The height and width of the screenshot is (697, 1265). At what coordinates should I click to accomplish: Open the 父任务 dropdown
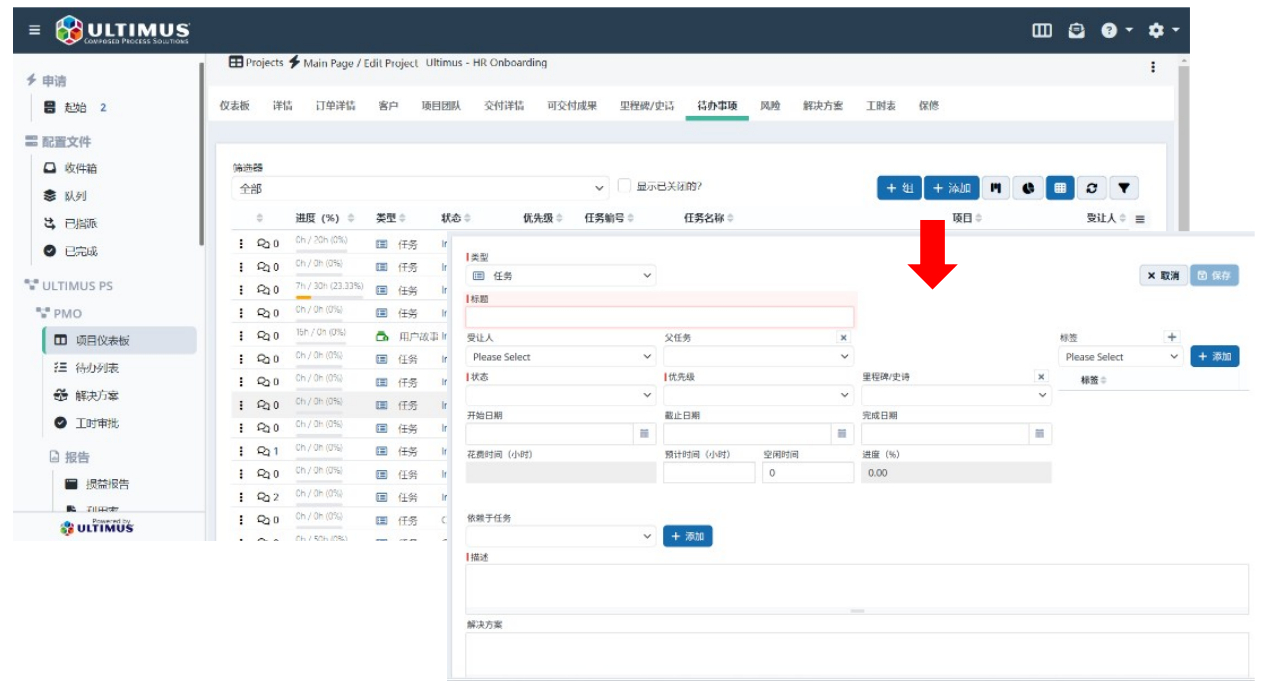coord(759,356)
